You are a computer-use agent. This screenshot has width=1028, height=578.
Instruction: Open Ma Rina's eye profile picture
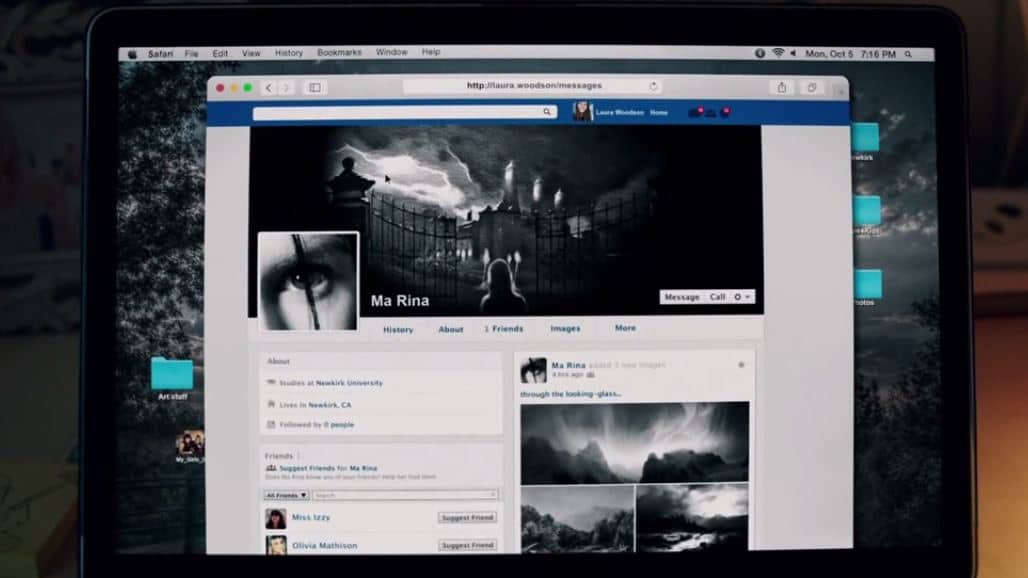(308, 281)
